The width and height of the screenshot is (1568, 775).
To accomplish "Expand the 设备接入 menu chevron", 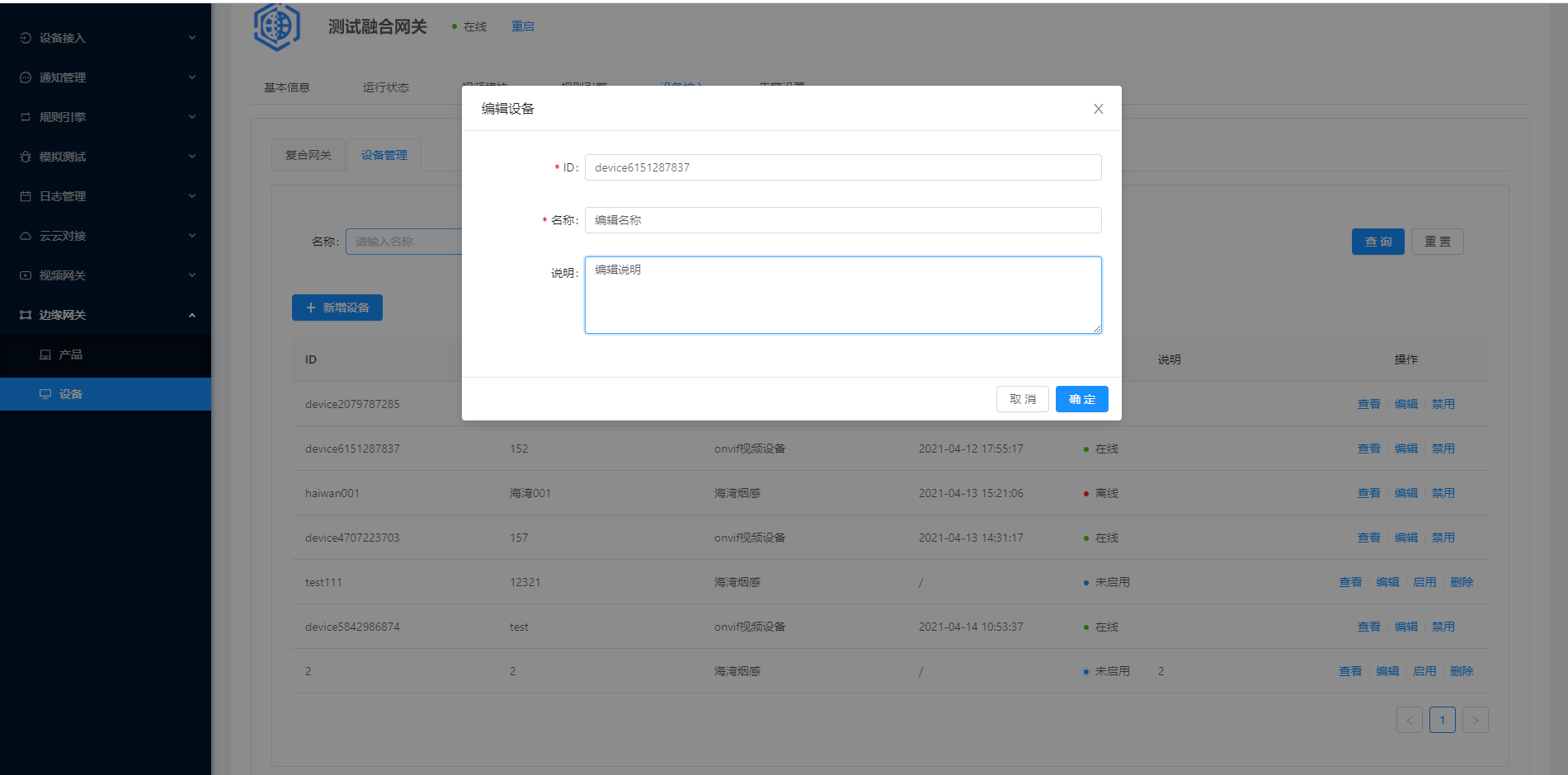I will pyautogui.click(x=192, y=38).
